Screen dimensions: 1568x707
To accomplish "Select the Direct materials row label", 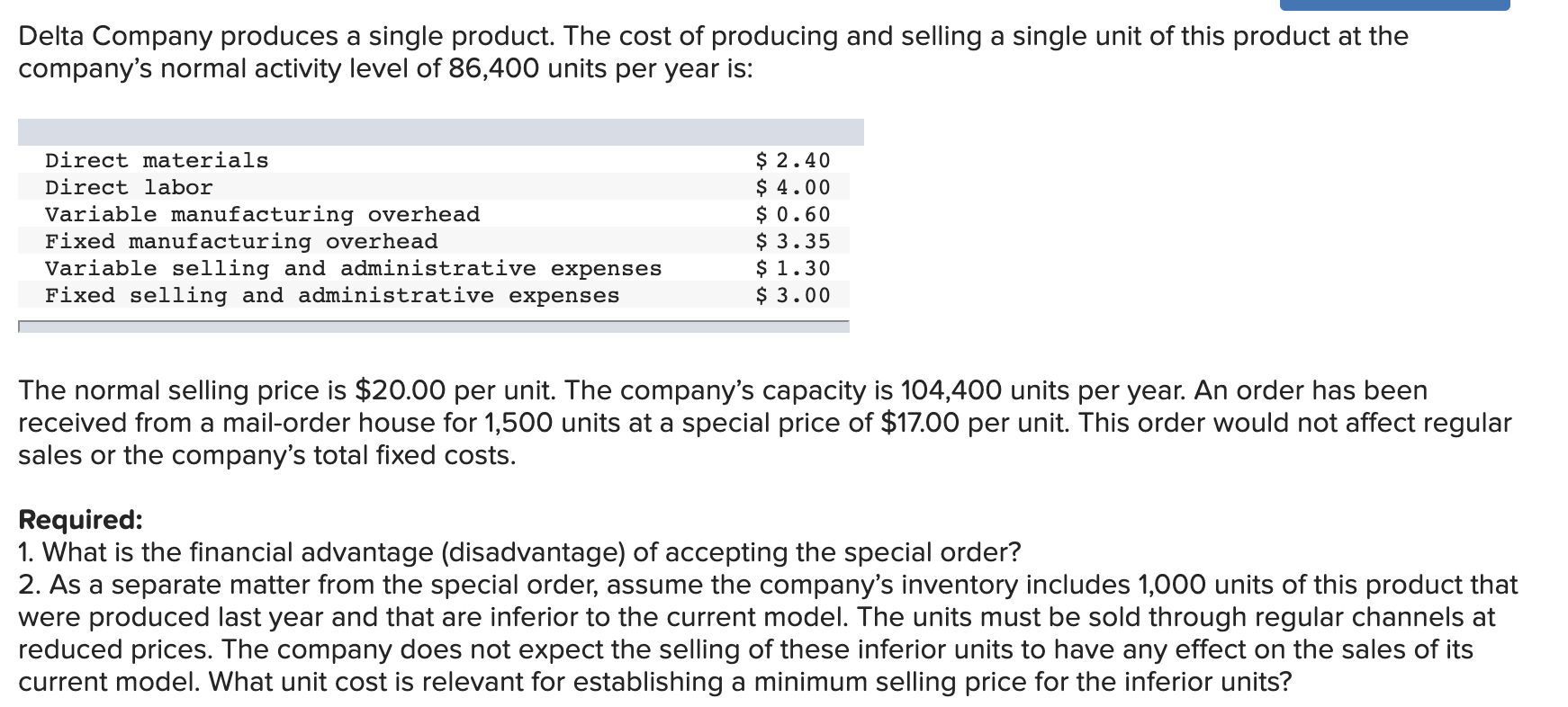I will [x=157, y=161].
